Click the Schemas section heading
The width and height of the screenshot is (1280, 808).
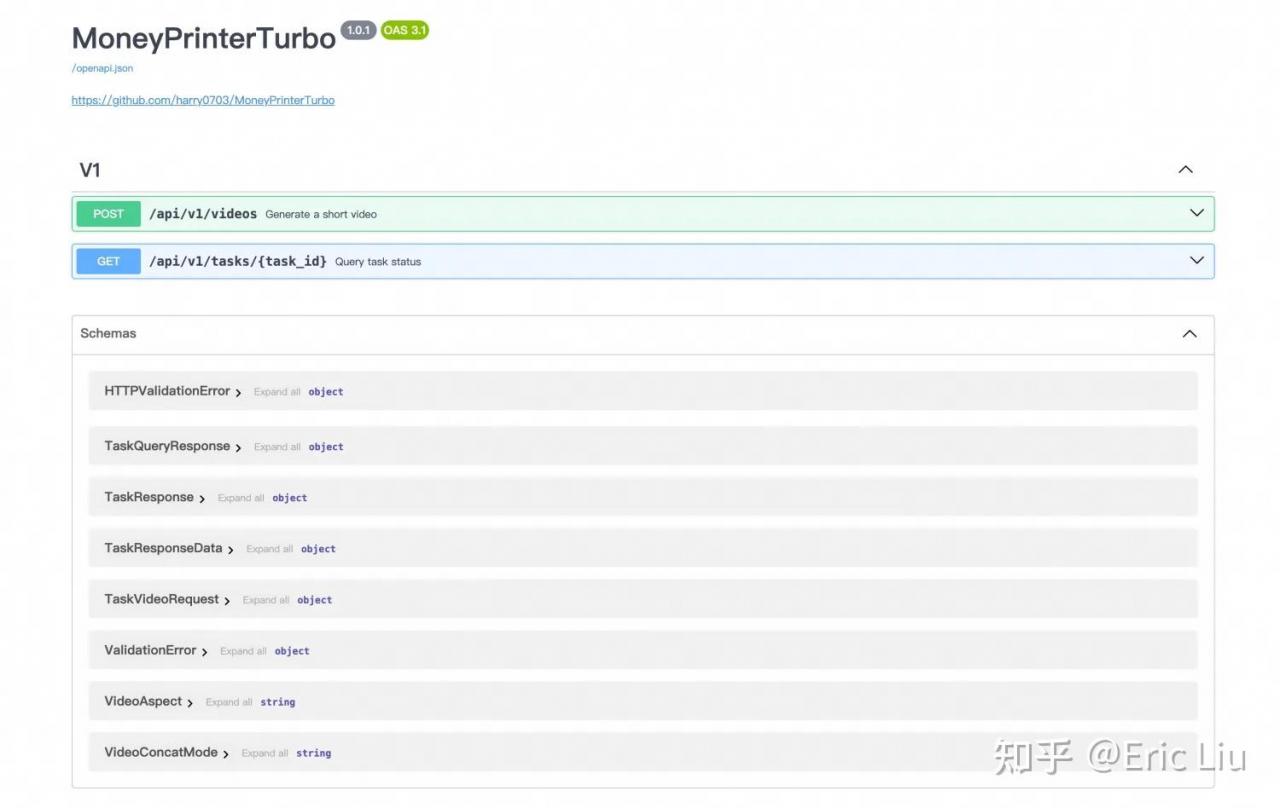point(108,334)
